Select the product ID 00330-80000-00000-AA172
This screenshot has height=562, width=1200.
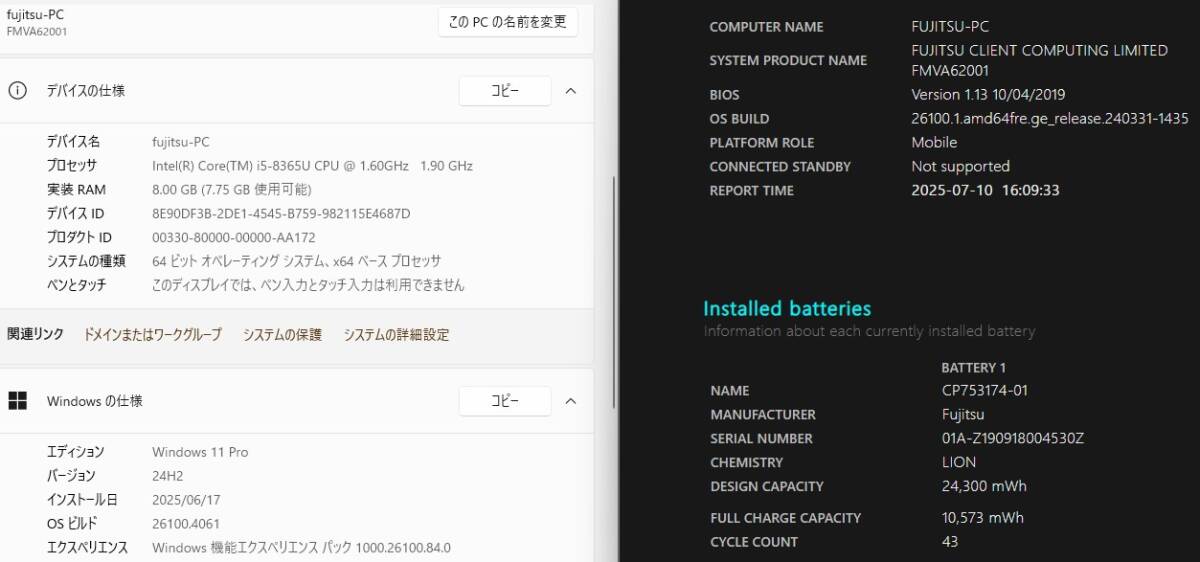[233, 238]
